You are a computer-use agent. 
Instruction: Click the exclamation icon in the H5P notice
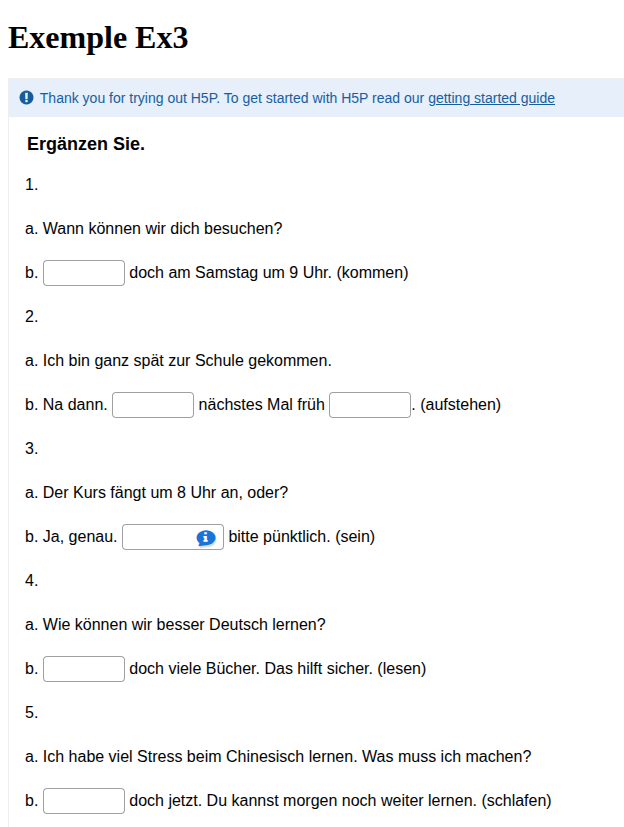click(26, 98)
